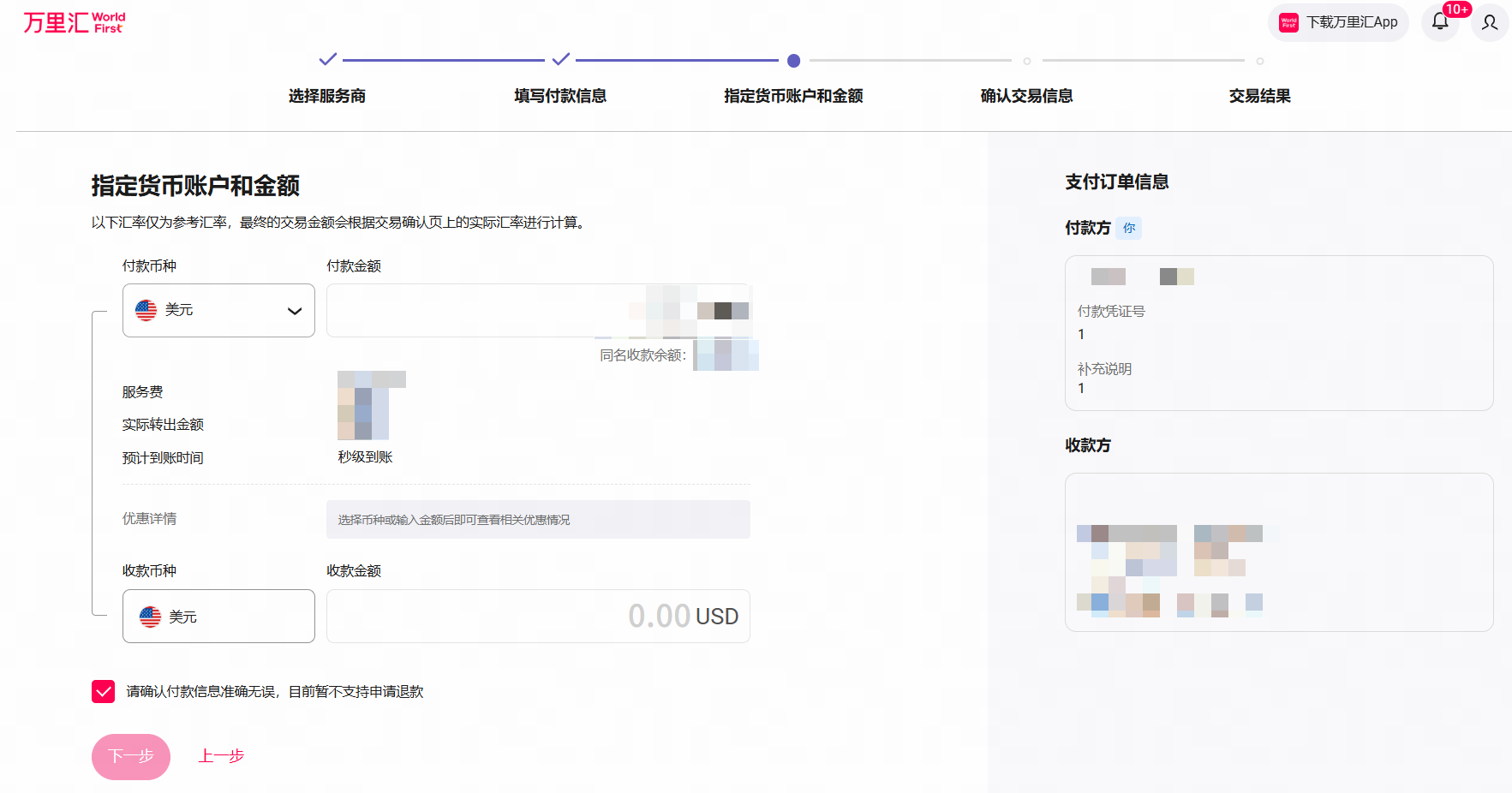This screenshot has width=1512, height=793.
Task: Click the US flag in 收款币种
Action: coord(150,617)
